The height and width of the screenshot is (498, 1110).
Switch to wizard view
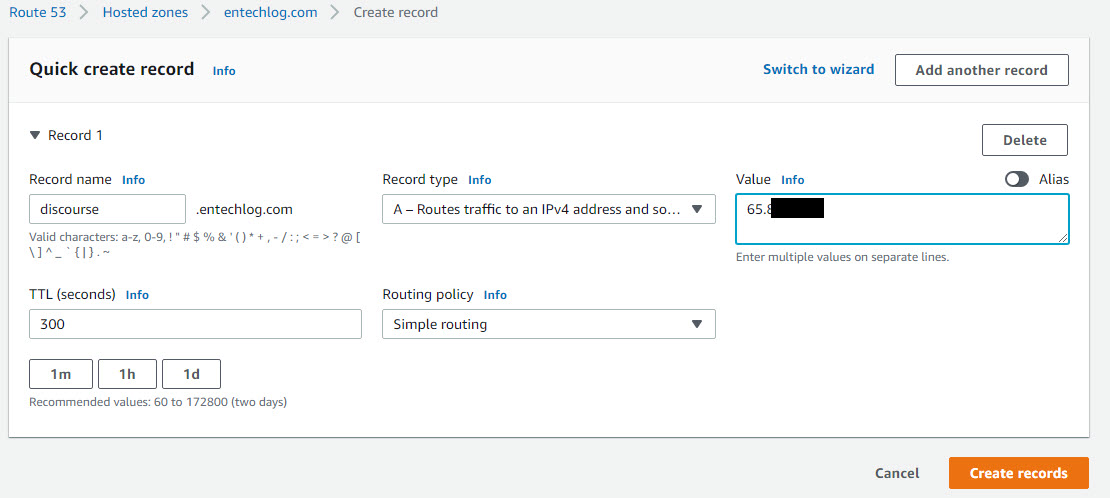(x=818, y=69)
